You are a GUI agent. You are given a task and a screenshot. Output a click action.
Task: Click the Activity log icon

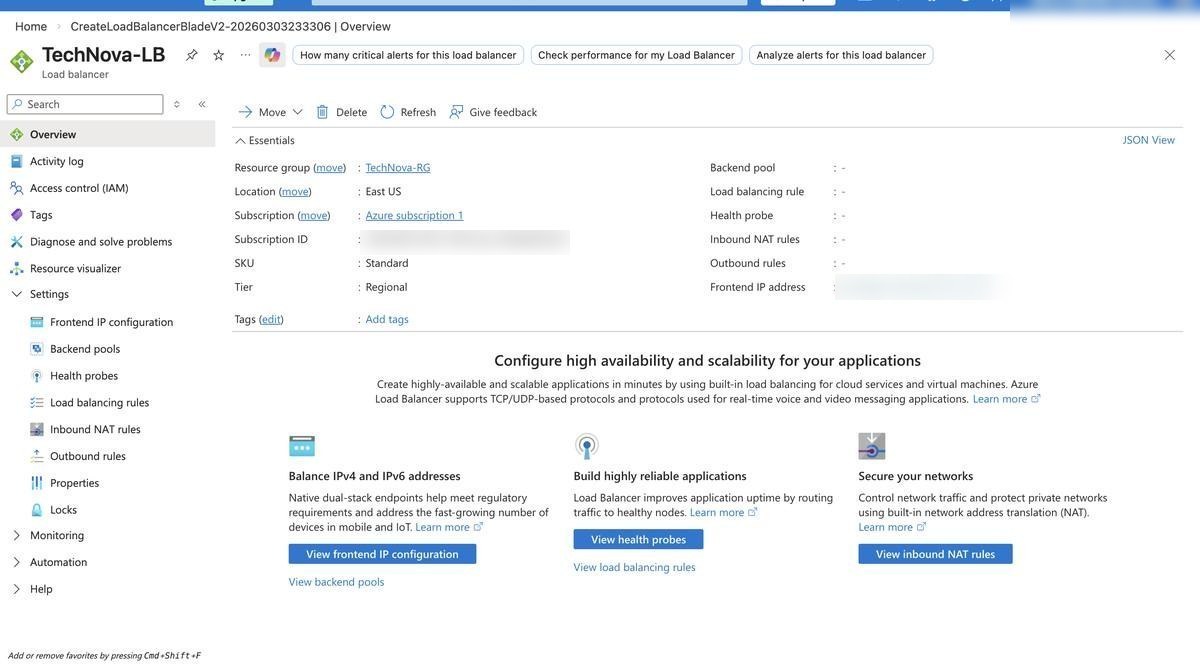pyautogui.click(x=16, y=161)
